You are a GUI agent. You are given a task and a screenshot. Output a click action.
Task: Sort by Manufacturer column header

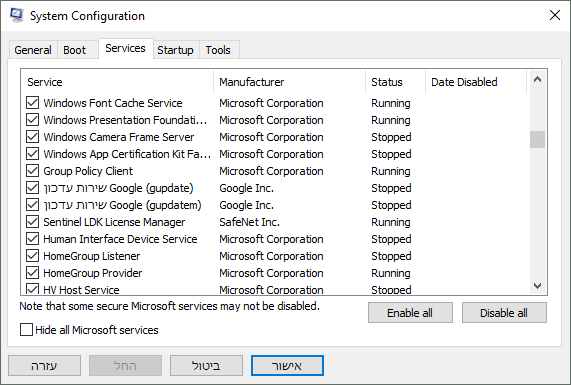pos(290,82)
